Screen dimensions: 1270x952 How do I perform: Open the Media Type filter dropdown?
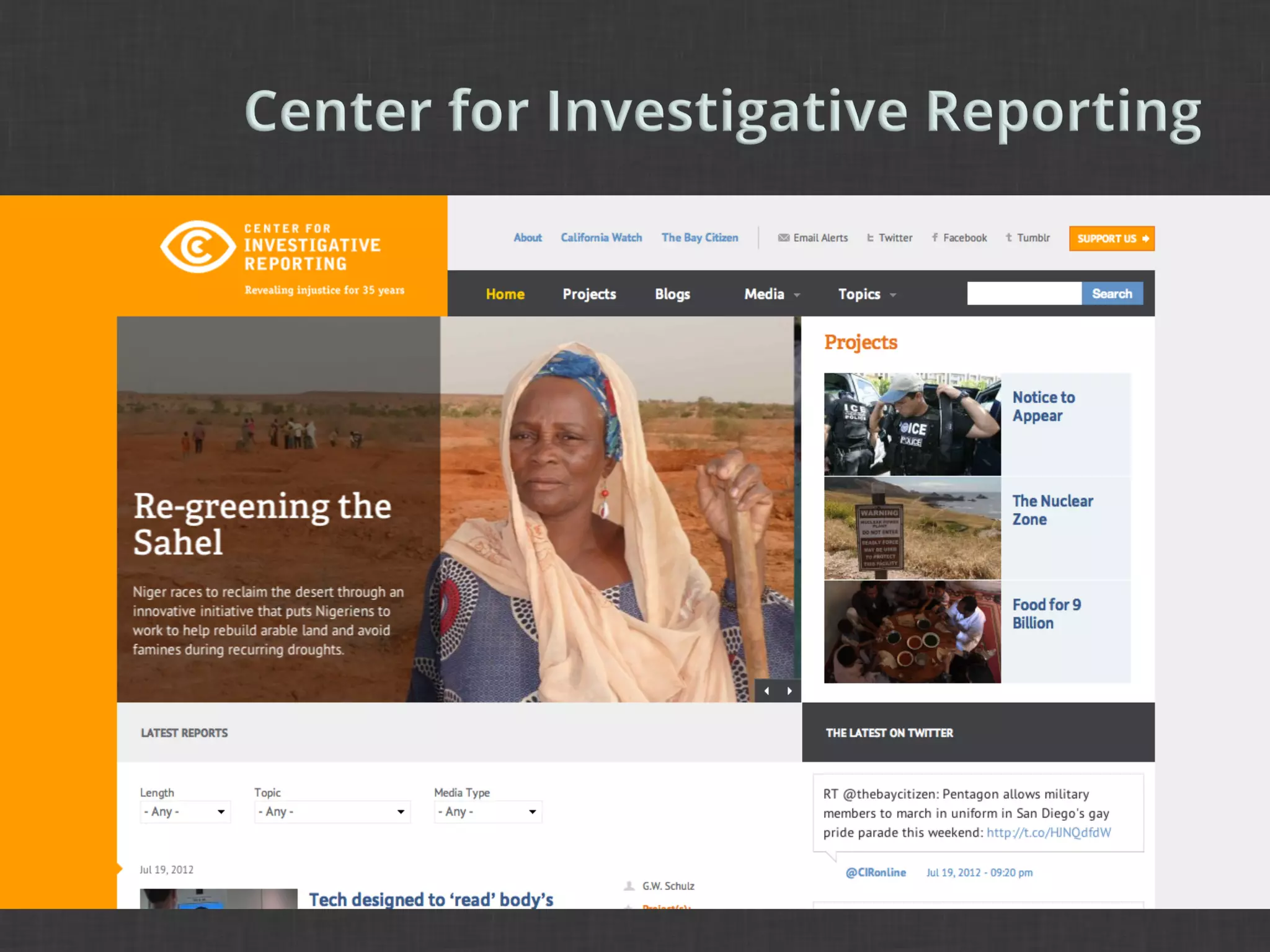(x=487, y=812)
